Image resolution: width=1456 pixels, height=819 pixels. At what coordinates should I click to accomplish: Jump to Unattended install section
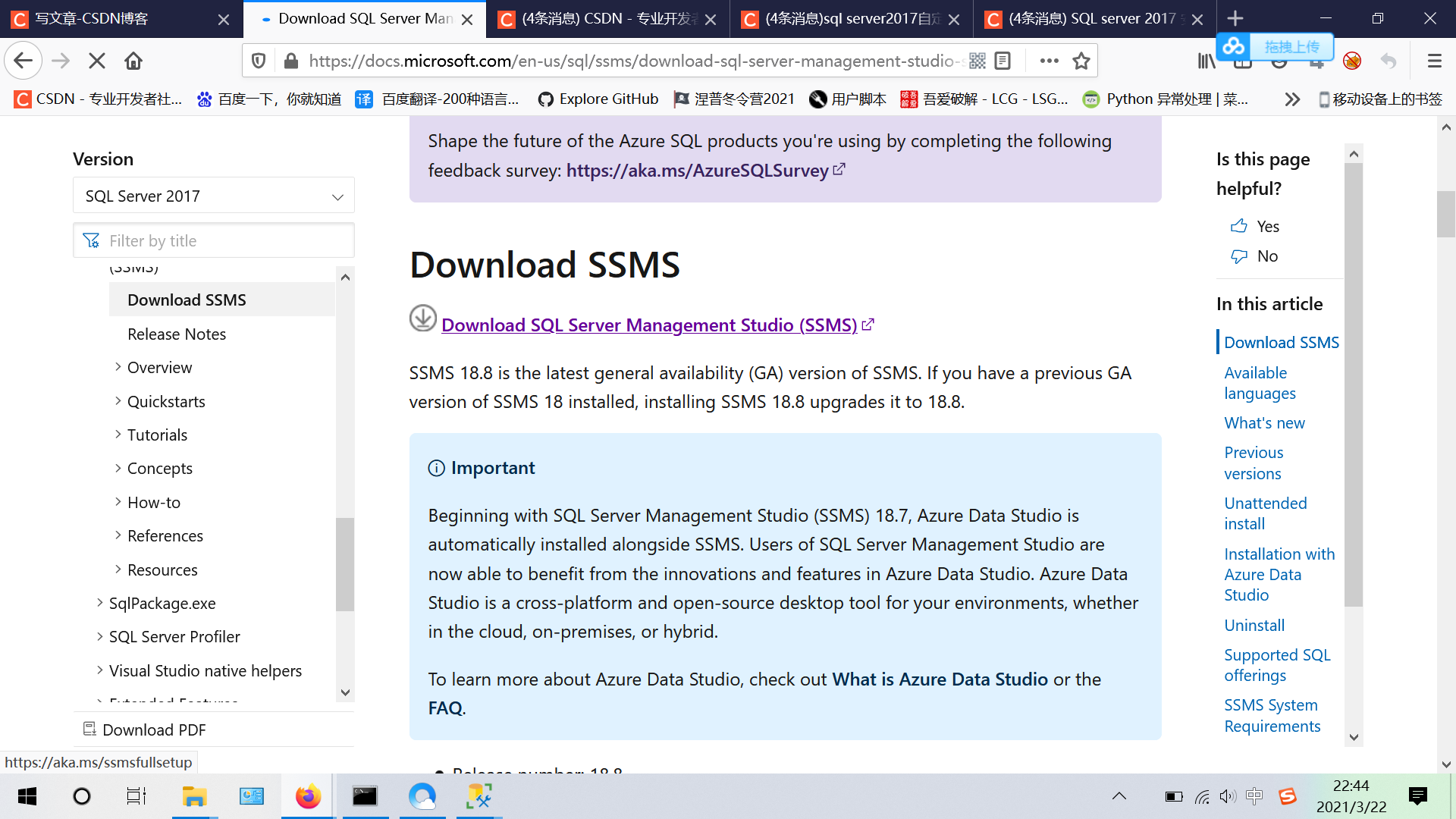[1266, 513]
